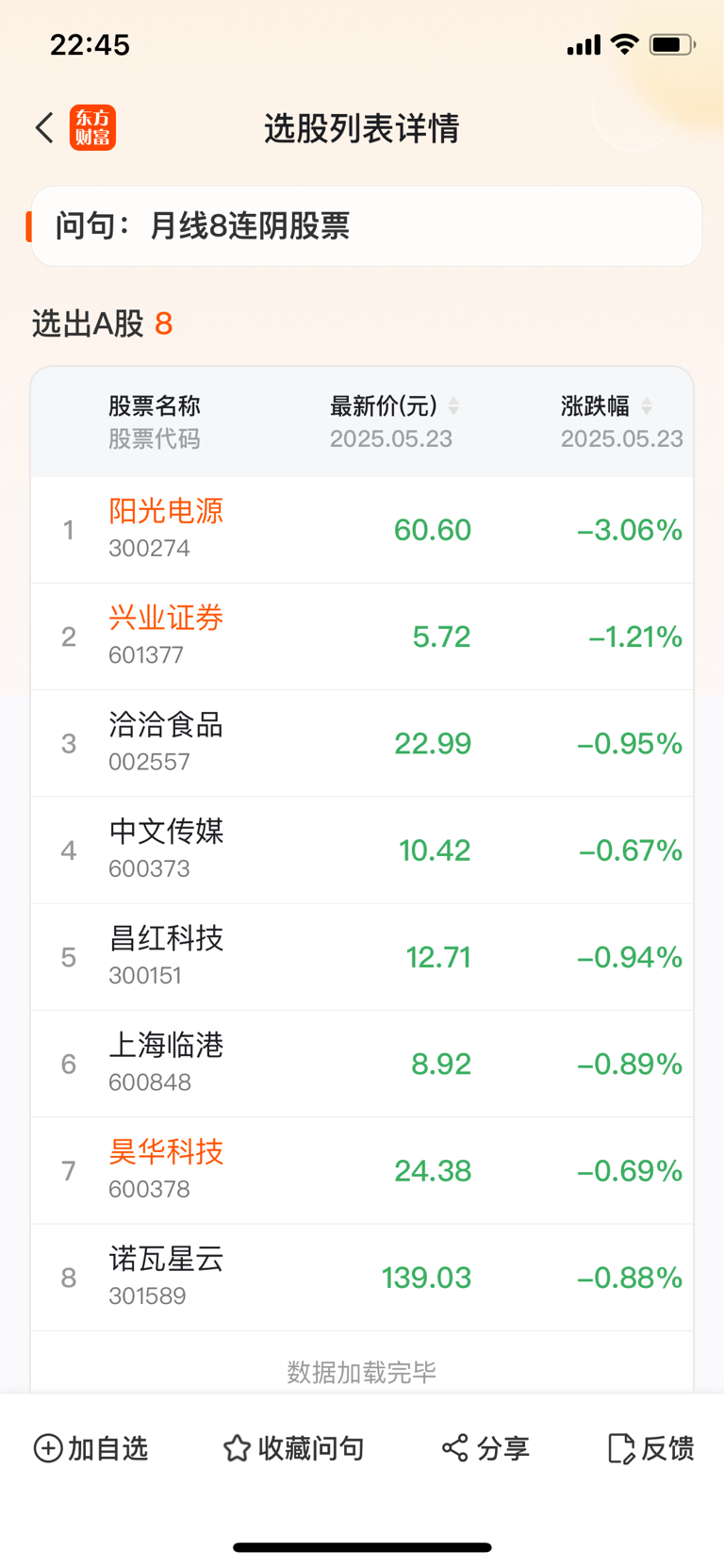Tap the 139.03 price of 诺瓦星云
The image size is (724, 1568).
[x=426, y=1278]
